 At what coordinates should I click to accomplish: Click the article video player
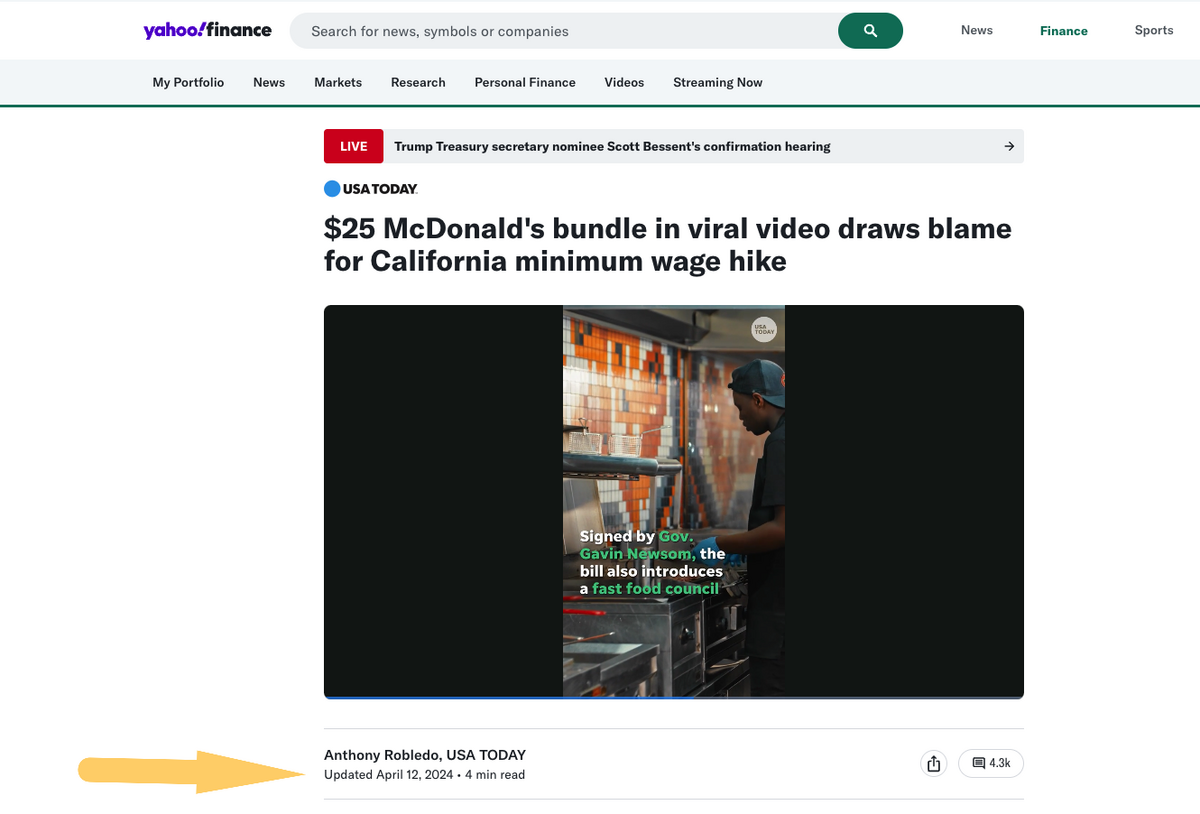tap(674, 501)
